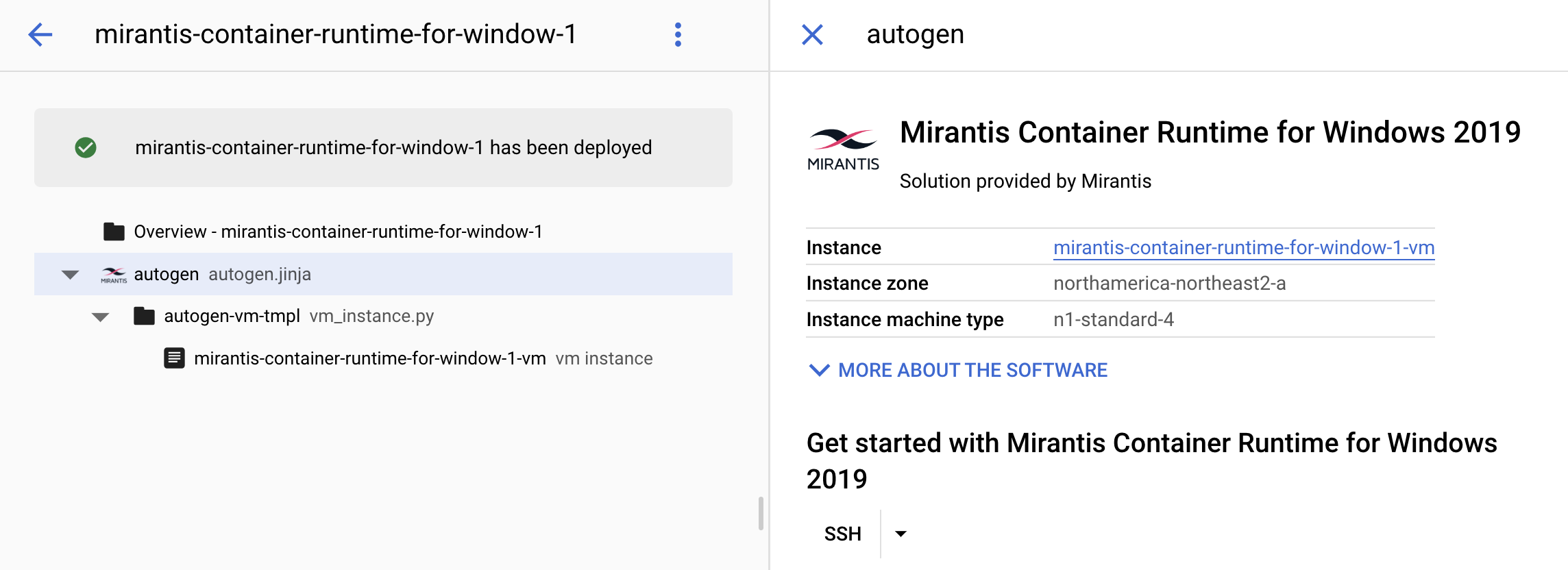This screenshot has height=570, width=1568.
Task: Click 'Get started with Mirantis Container Runtime' heading
Action: pyautogui.click(x=1152, y=461)
